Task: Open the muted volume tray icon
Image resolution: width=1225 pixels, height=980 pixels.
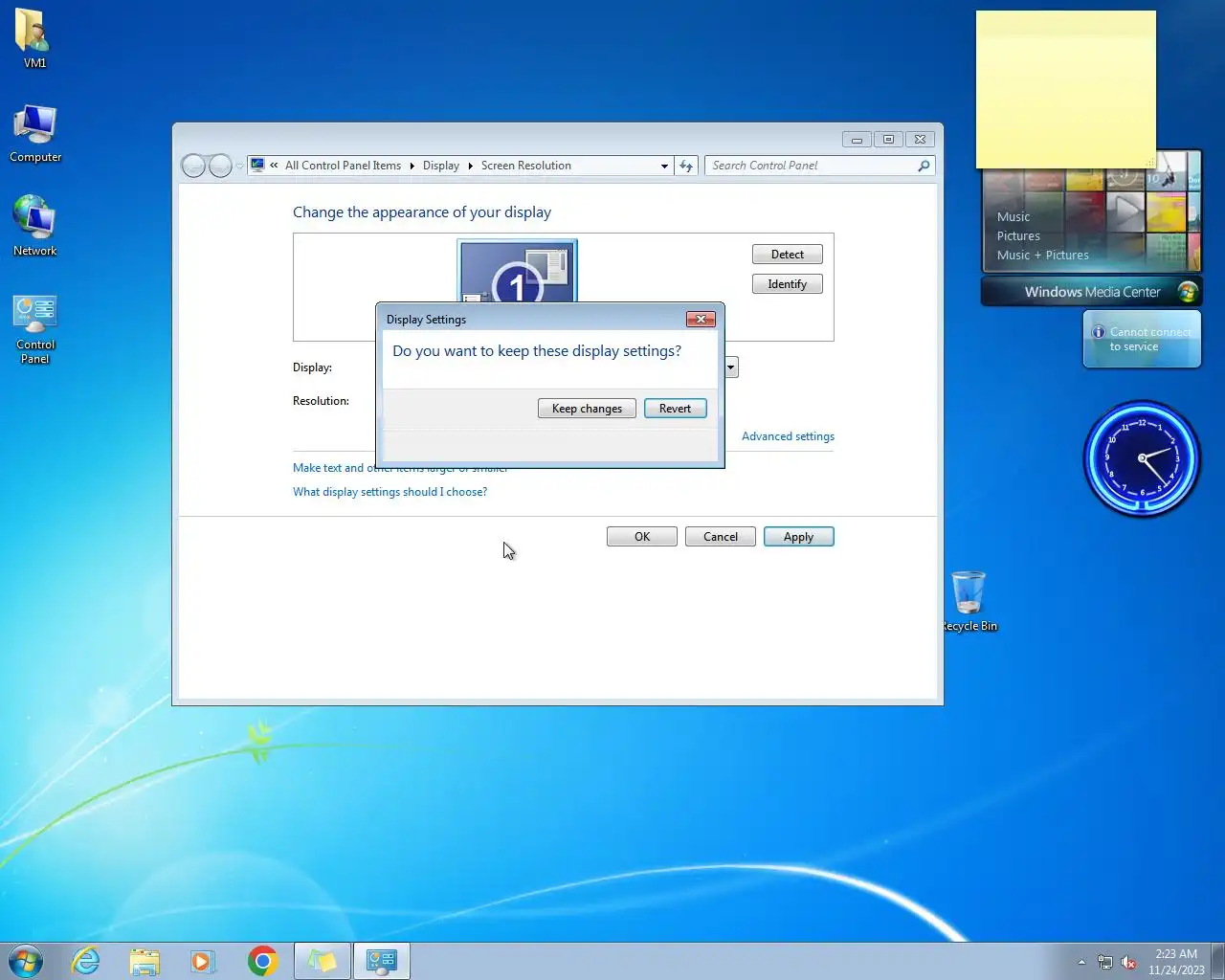Action: coord(1129,962)
